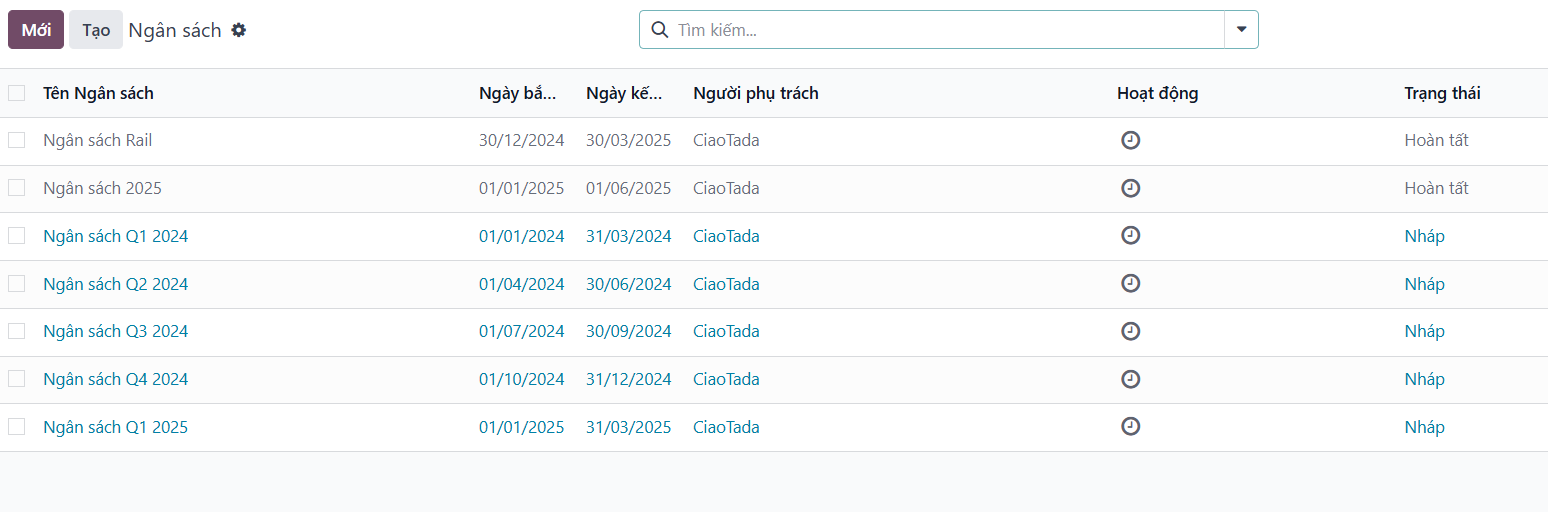
Task: Sort by Ngày kết thúc column header
Action: click(625, 93)
